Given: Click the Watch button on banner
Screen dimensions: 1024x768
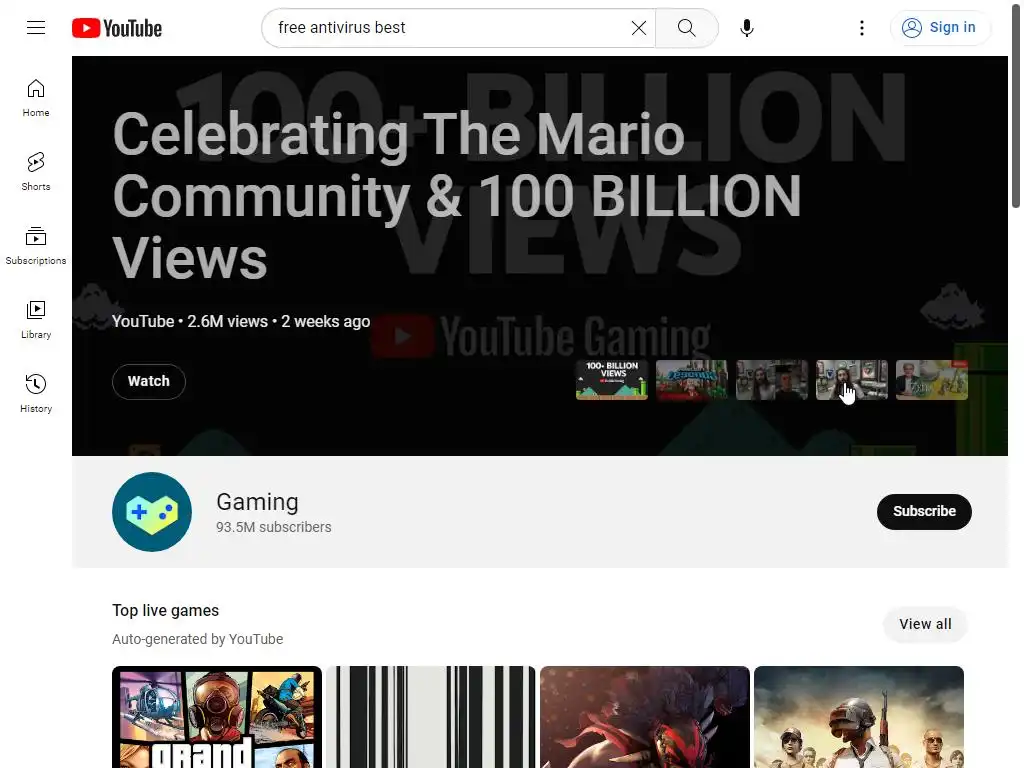Looking at the screenshot, I should pos(149,381).
